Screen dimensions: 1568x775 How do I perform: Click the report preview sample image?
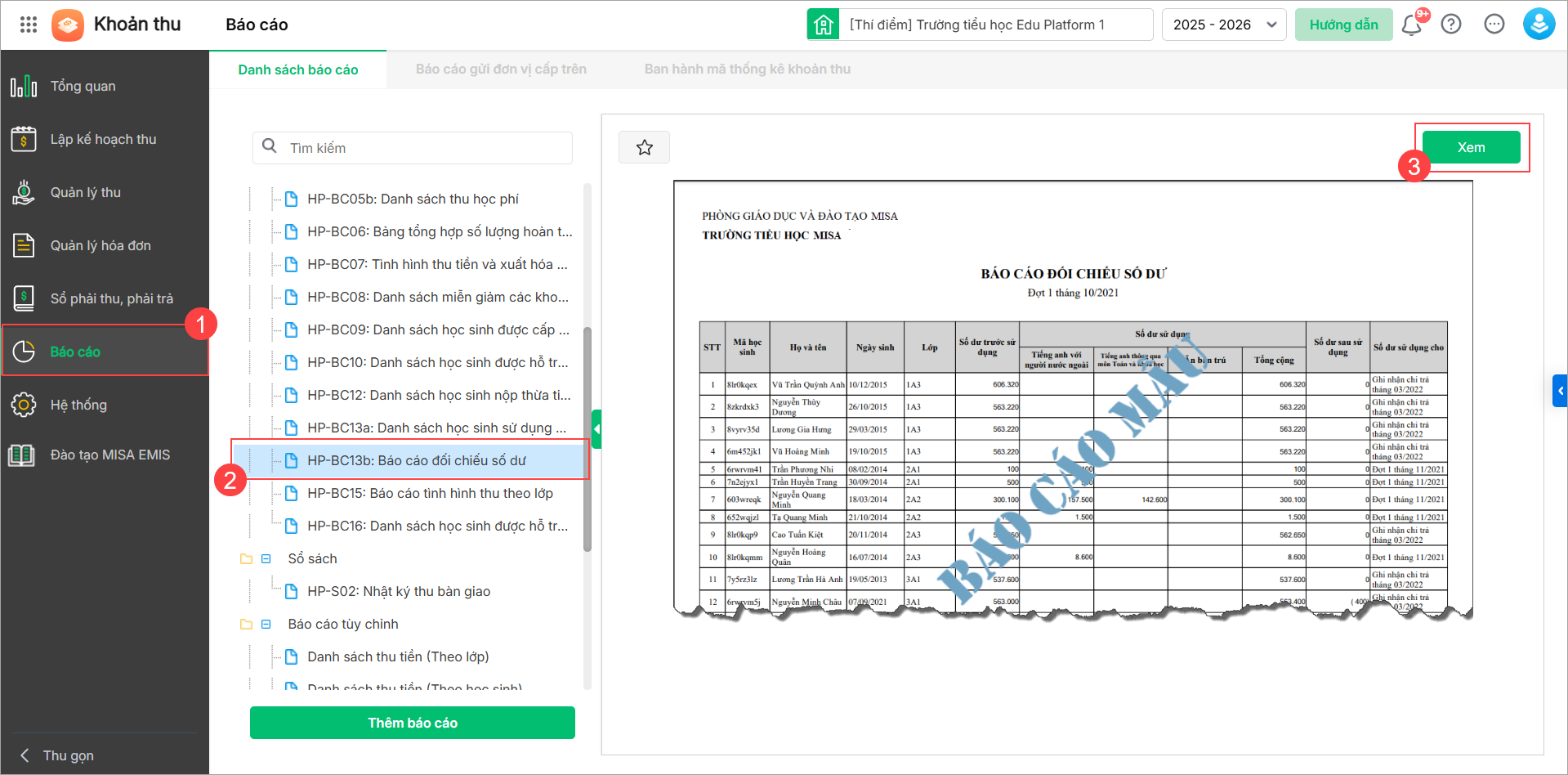[1073, 401]
